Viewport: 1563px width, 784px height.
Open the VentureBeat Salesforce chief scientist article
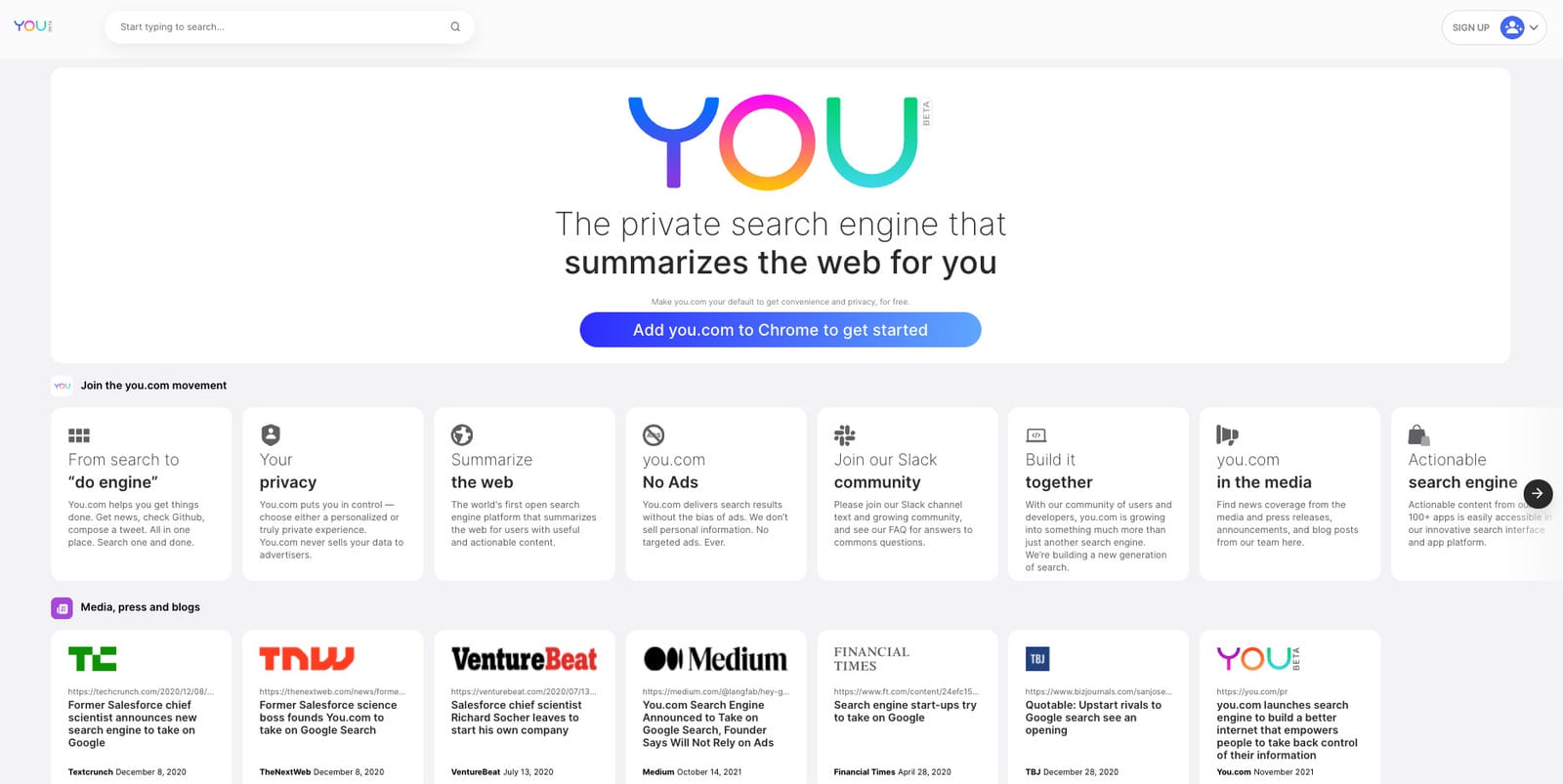524,708
